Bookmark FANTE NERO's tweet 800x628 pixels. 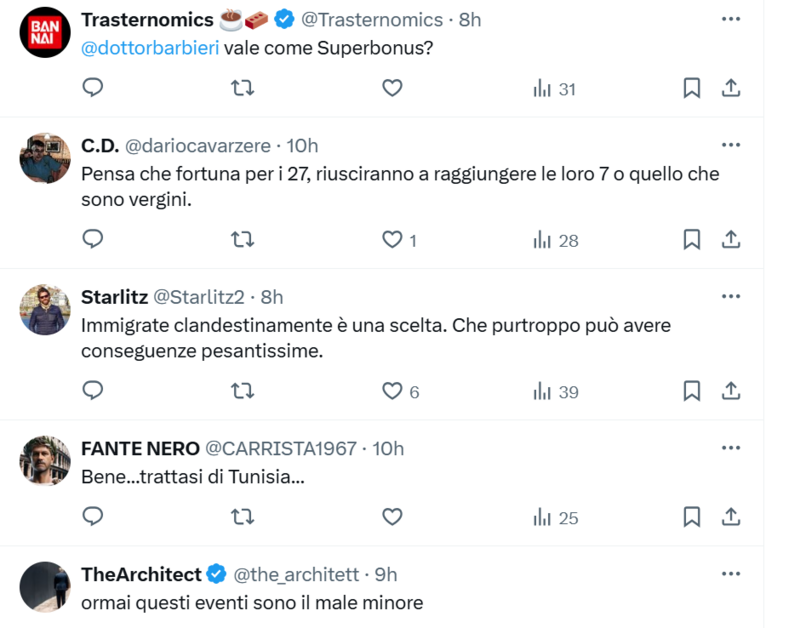(x=691, y=517)
